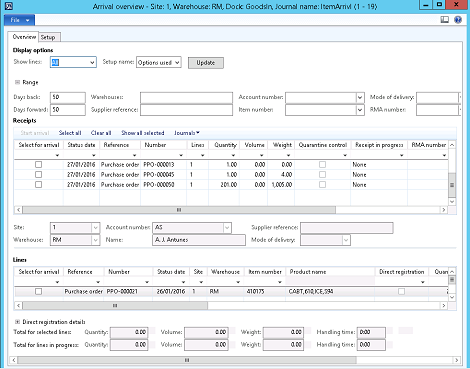
Task: Open Item number filter in Lines grid
Action: tap(280, 282)
